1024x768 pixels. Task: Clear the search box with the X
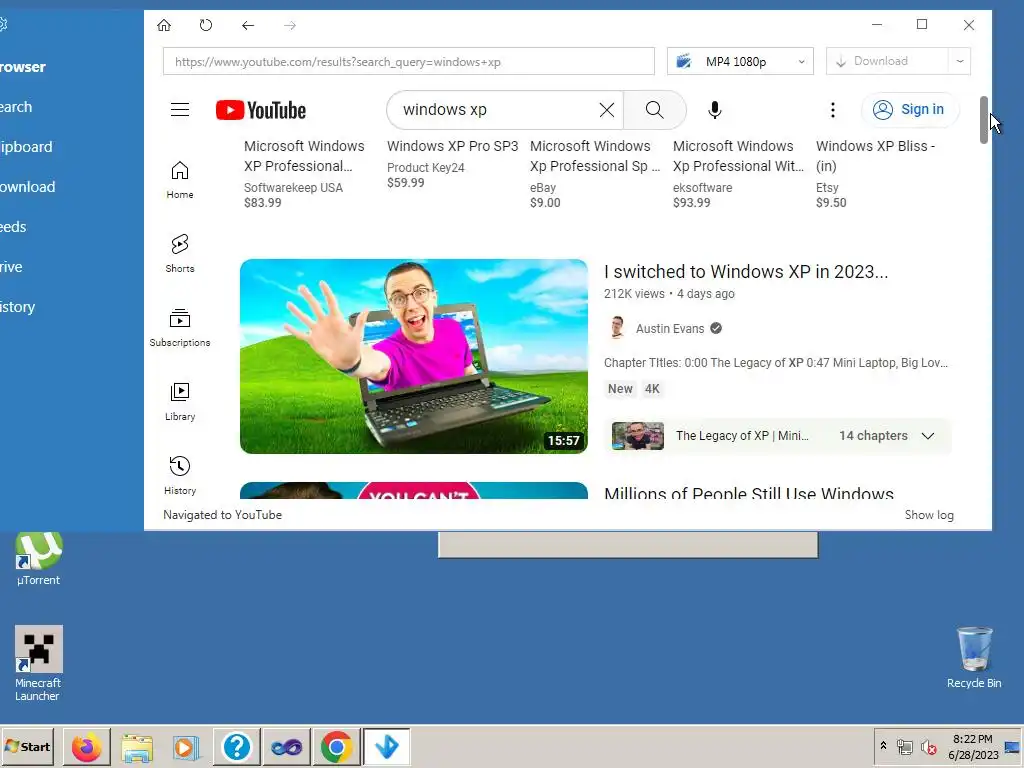607,110
